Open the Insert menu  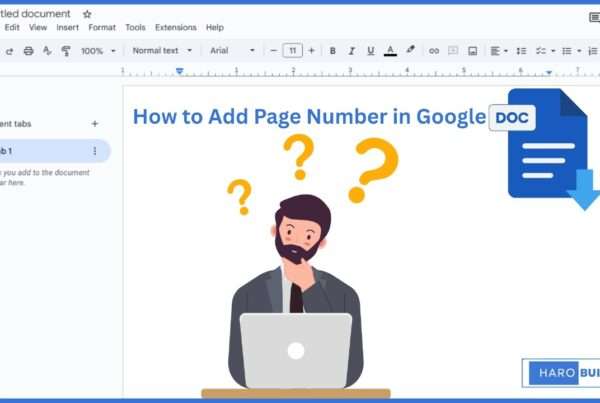click(67, 28)
